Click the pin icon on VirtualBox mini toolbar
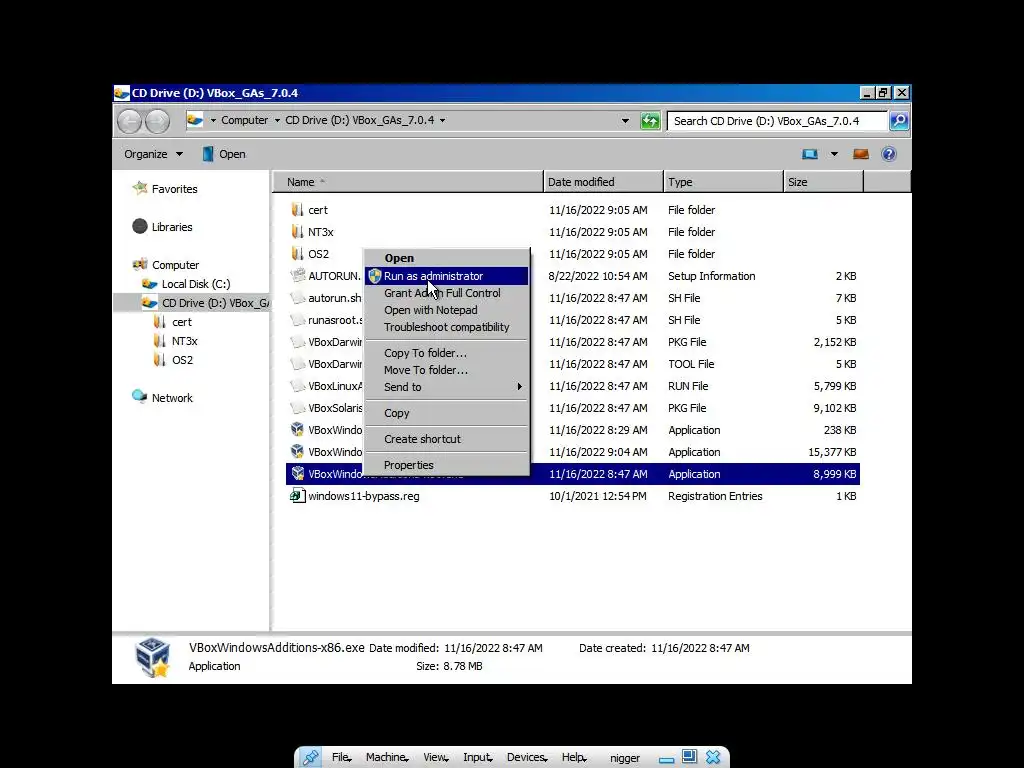This screenshot has height=768, width=1024. [x=310, y=758]
